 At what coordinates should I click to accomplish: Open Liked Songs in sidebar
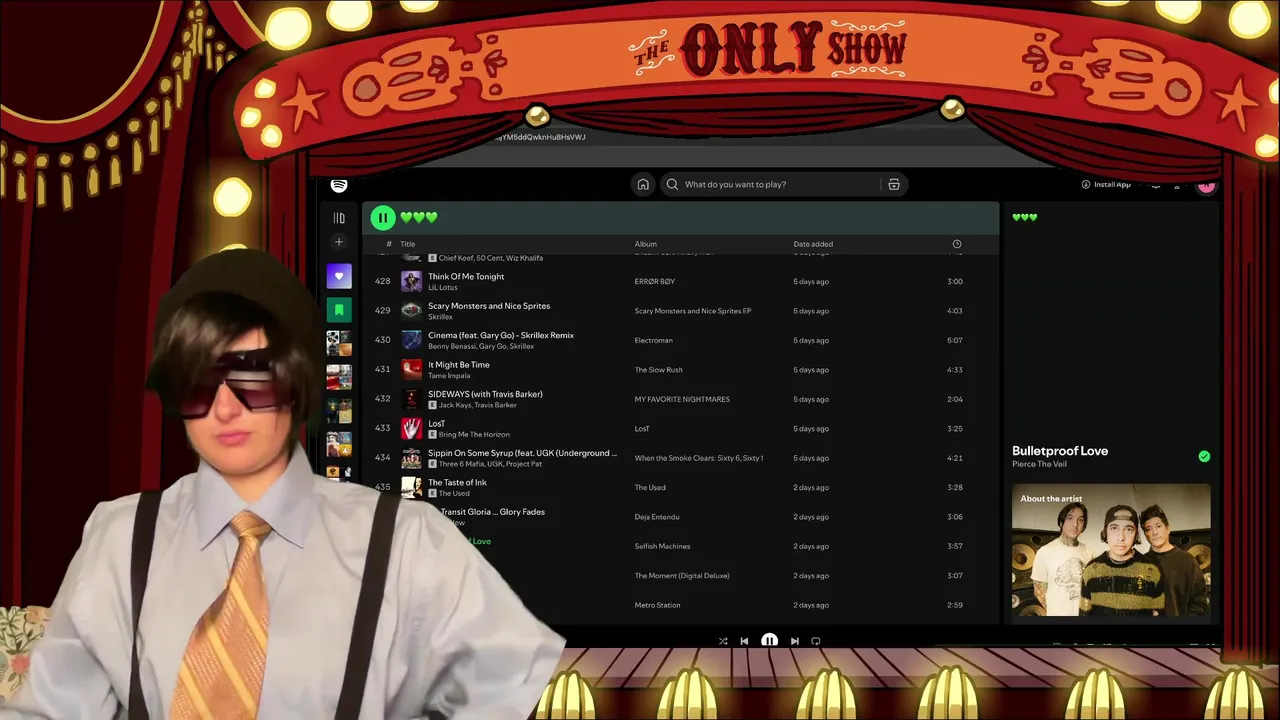[339, 276]
